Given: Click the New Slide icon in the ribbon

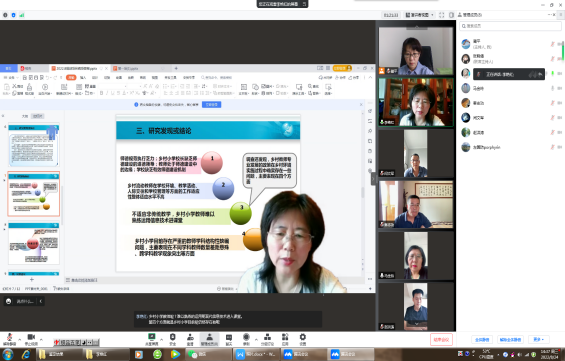Looking at the screenshot, I should click(x=64, y=89).
